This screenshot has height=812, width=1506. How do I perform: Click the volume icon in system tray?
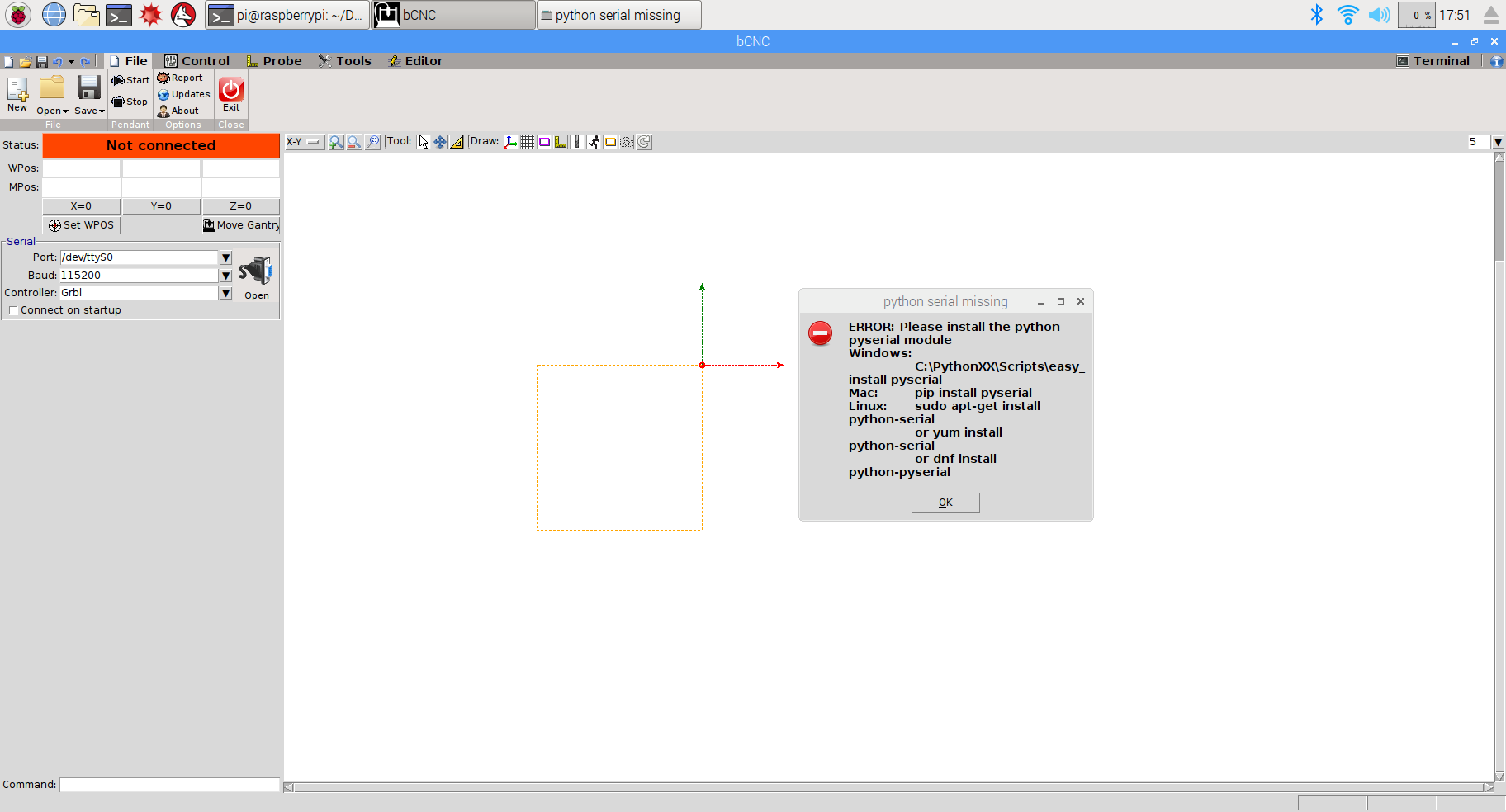click(x=1379, y=15)
